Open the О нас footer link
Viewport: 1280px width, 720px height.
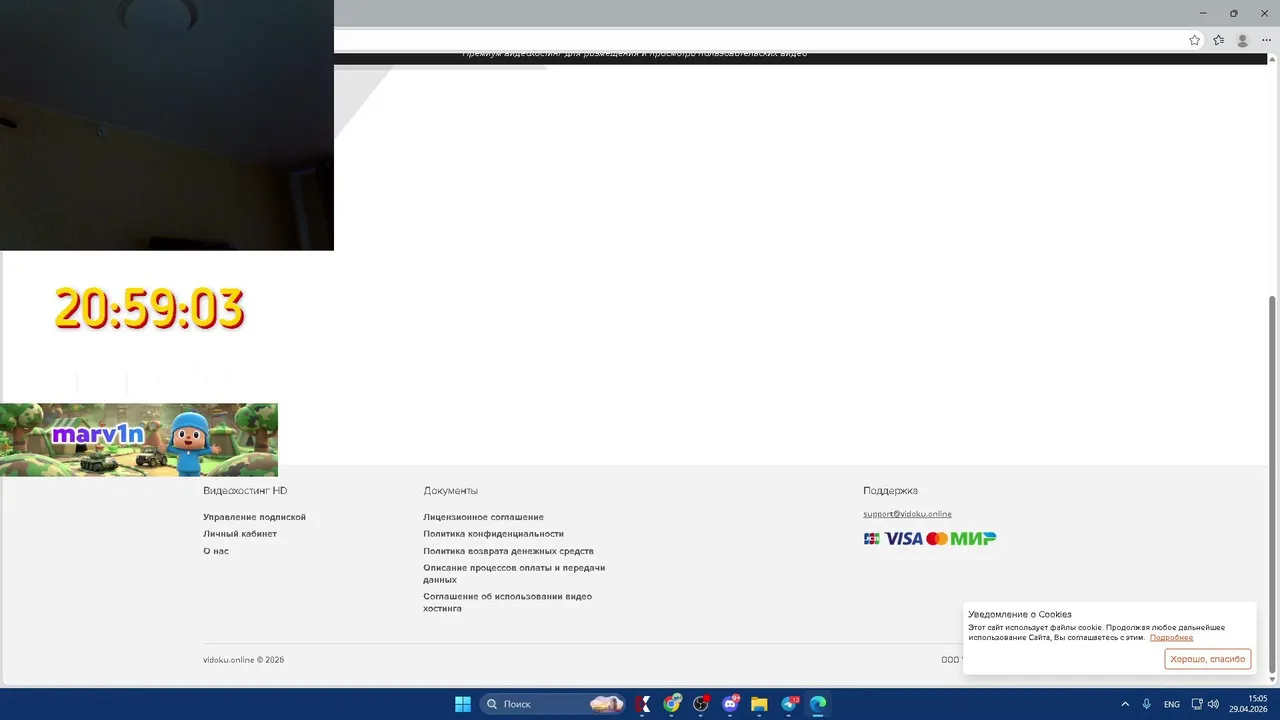(216, 551)
